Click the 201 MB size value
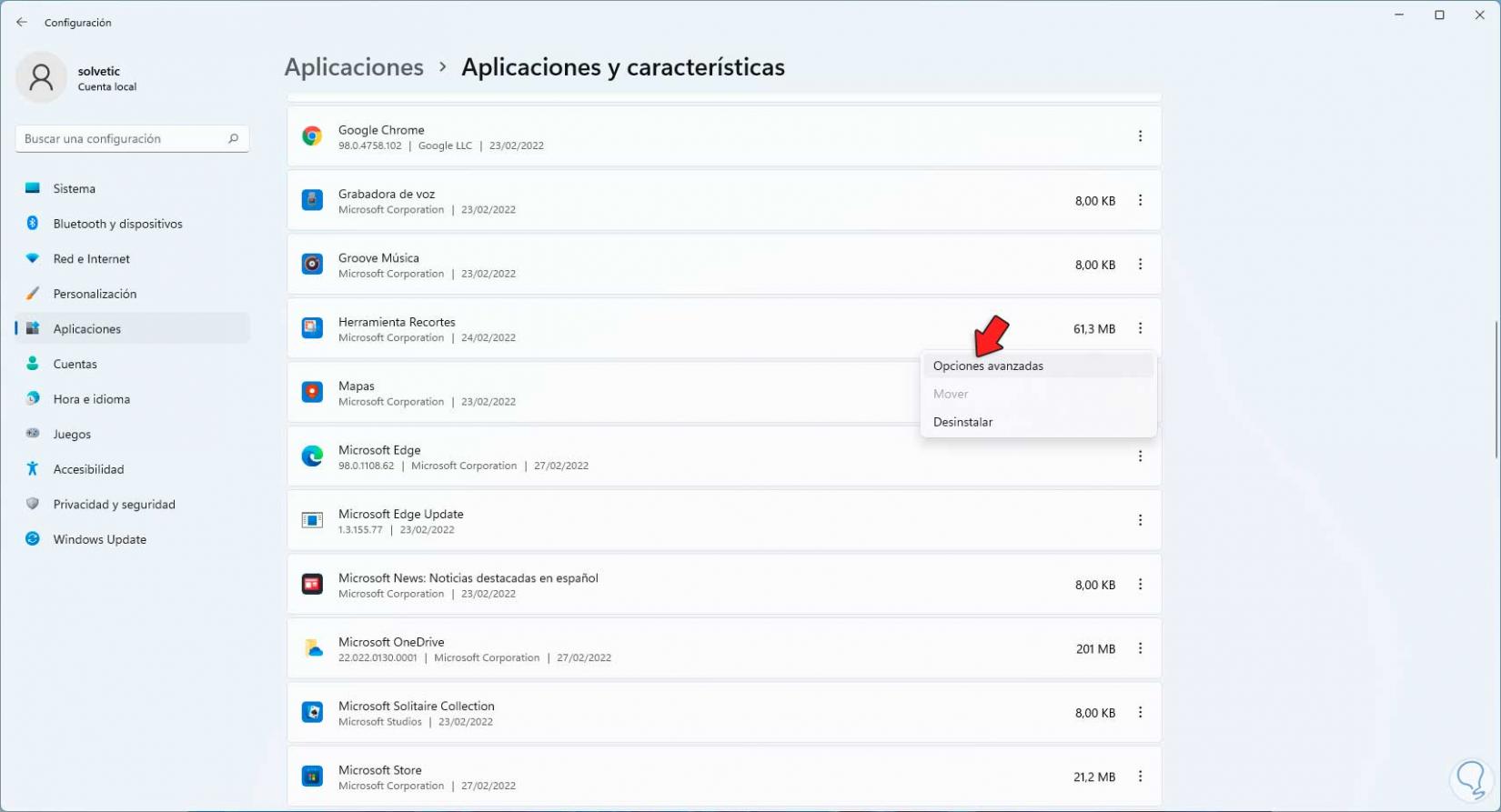1501x812 pixels. pos(1095,649)
